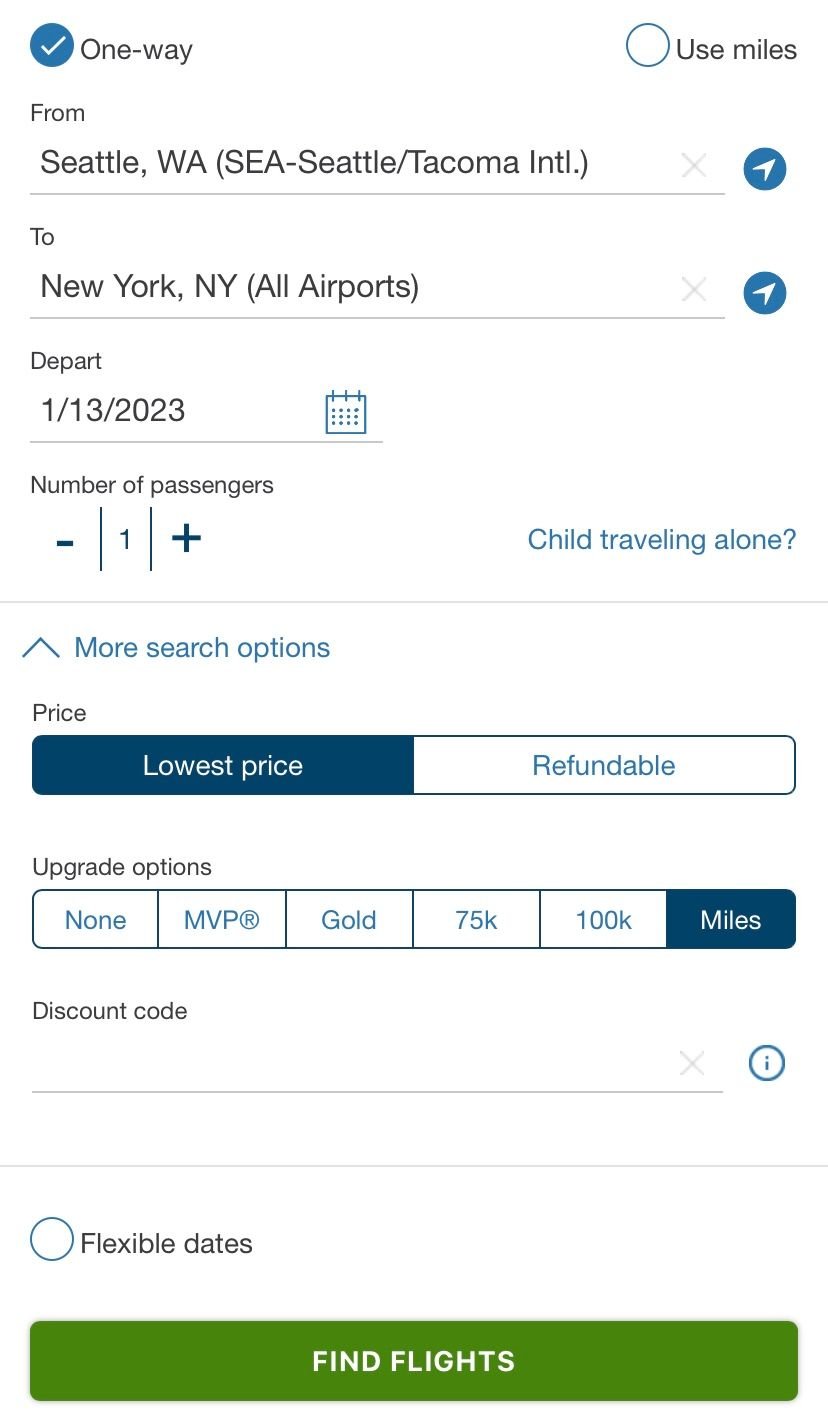828x1410 pixels.
Task: Open the departure date calendar
Action: tap(346, 412)
